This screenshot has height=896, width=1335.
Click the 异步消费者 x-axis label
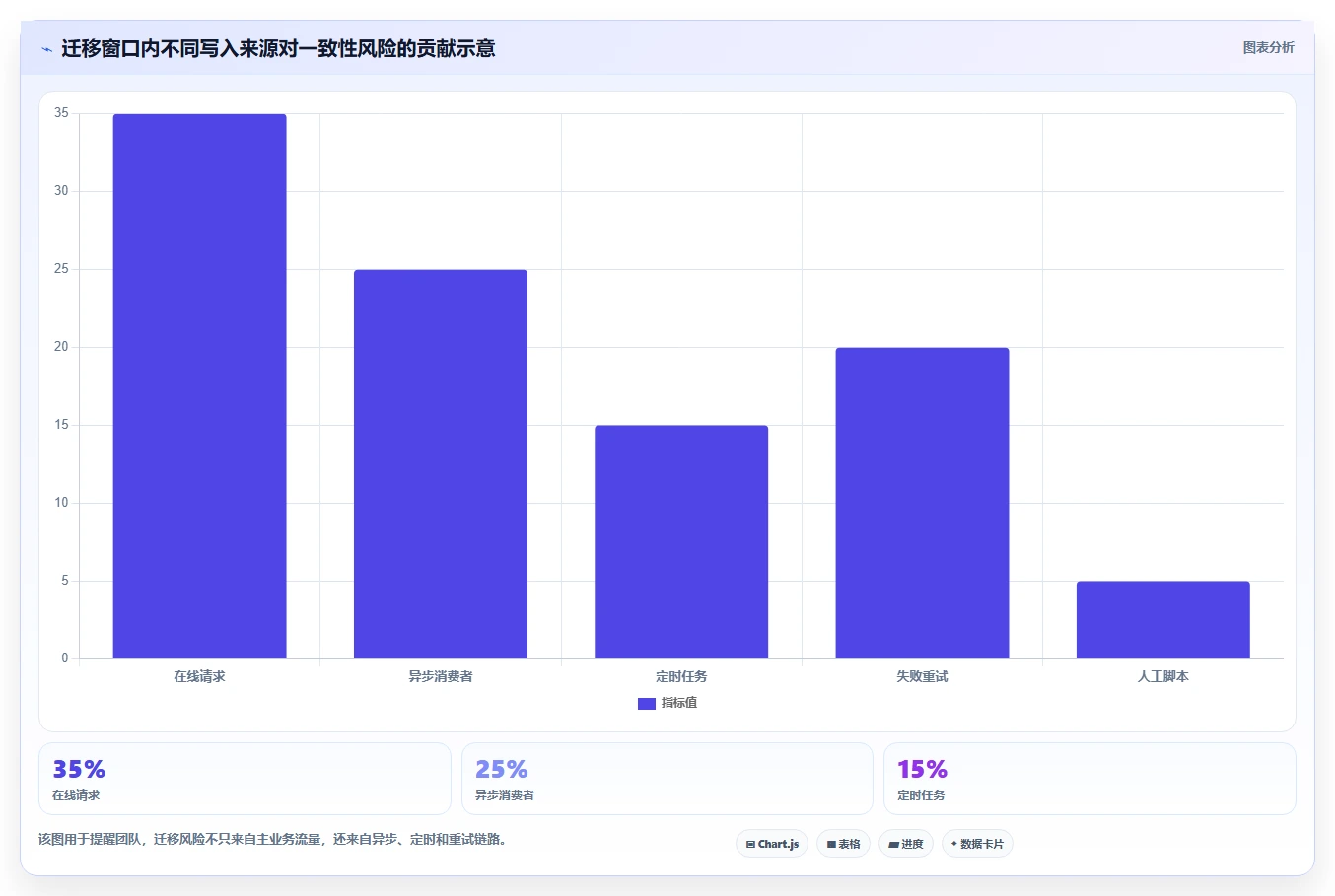pos(441,676)
